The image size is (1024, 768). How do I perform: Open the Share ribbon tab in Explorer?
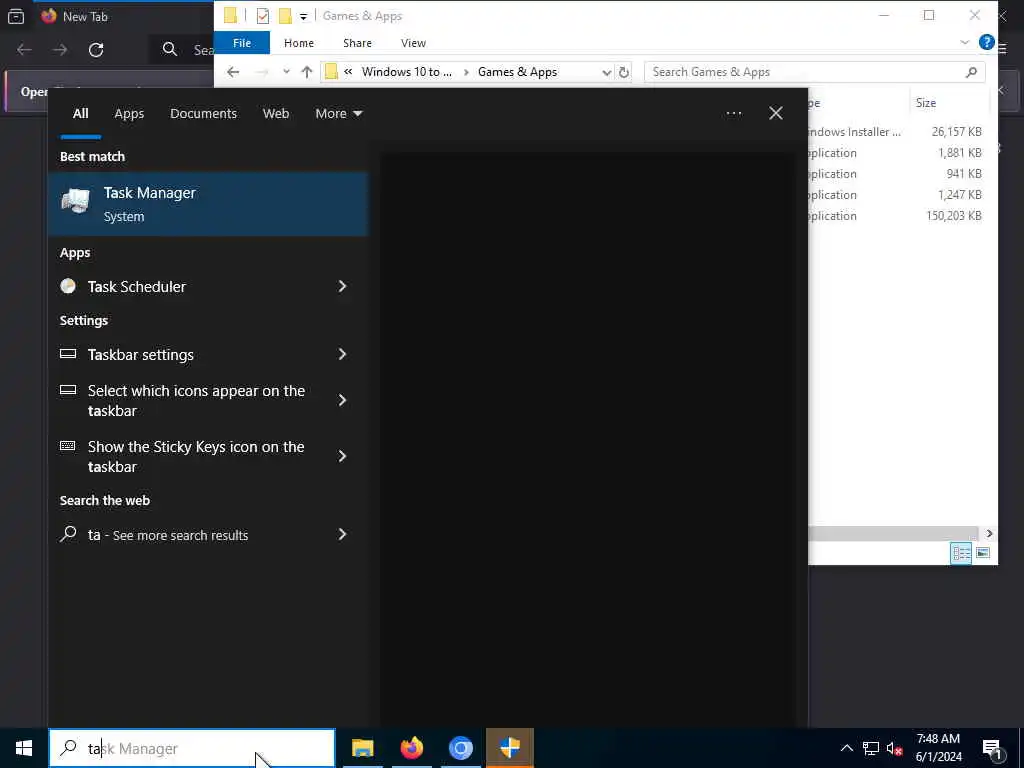pyautogui.click(x=357, y=43)
